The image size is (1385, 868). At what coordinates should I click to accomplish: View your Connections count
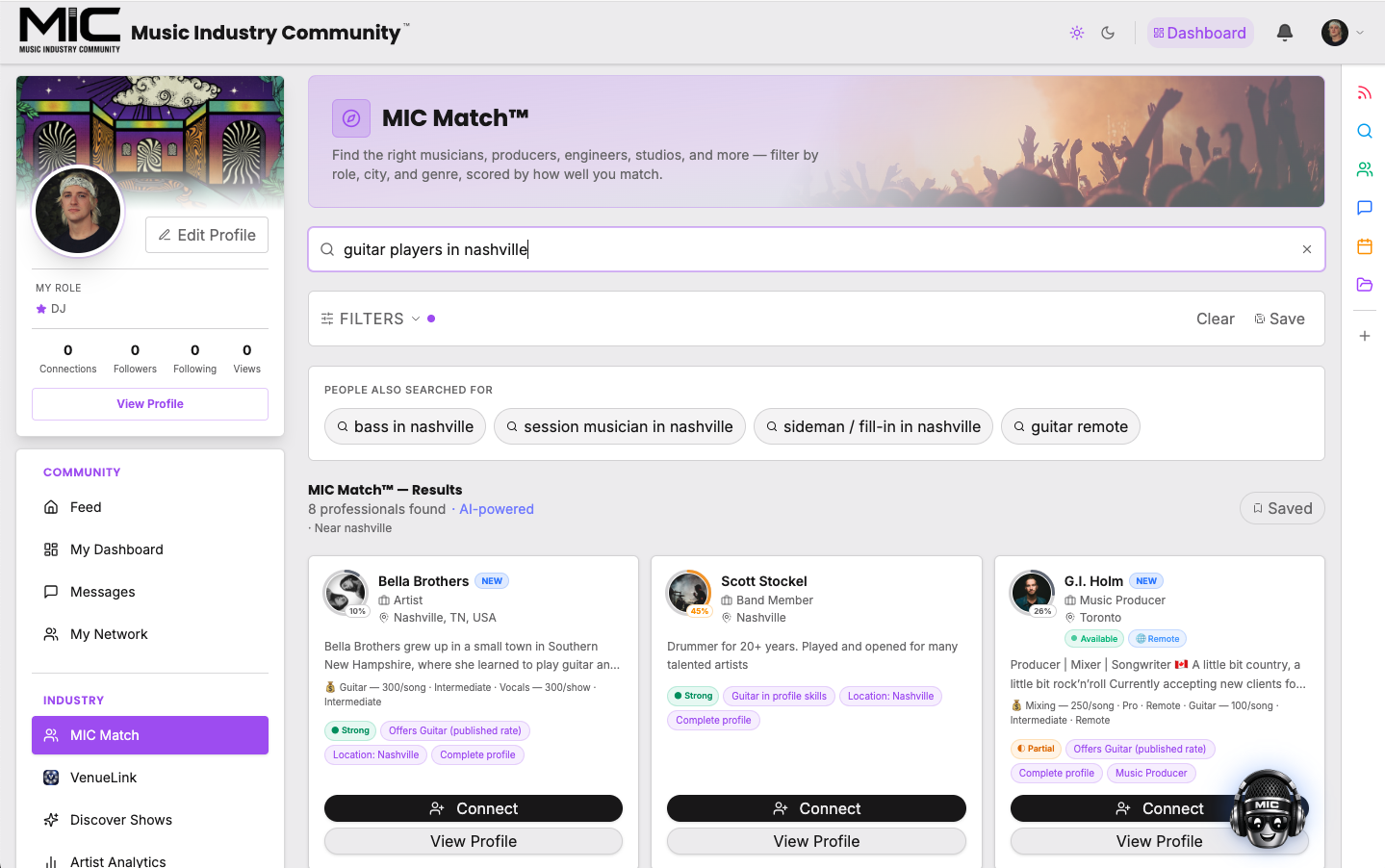pos(68,358)
